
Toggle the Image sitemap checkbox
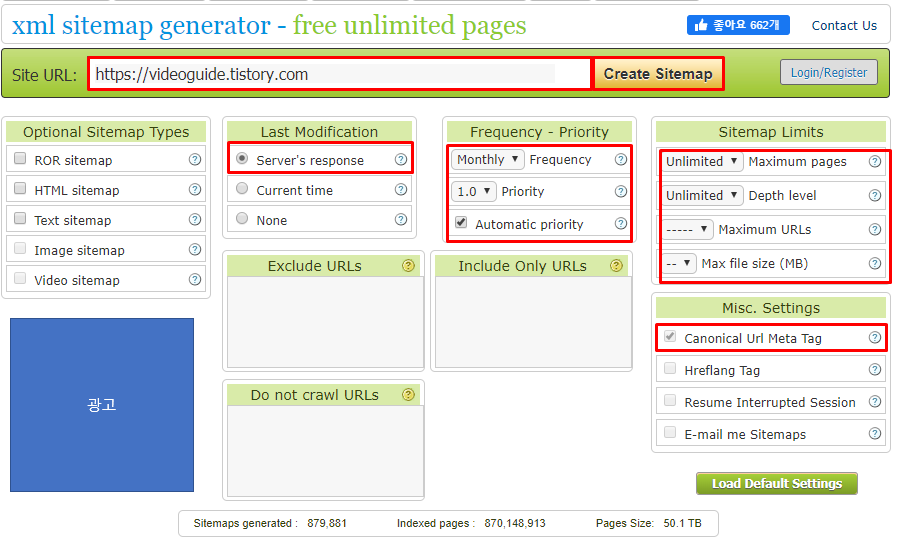point(20,248)
